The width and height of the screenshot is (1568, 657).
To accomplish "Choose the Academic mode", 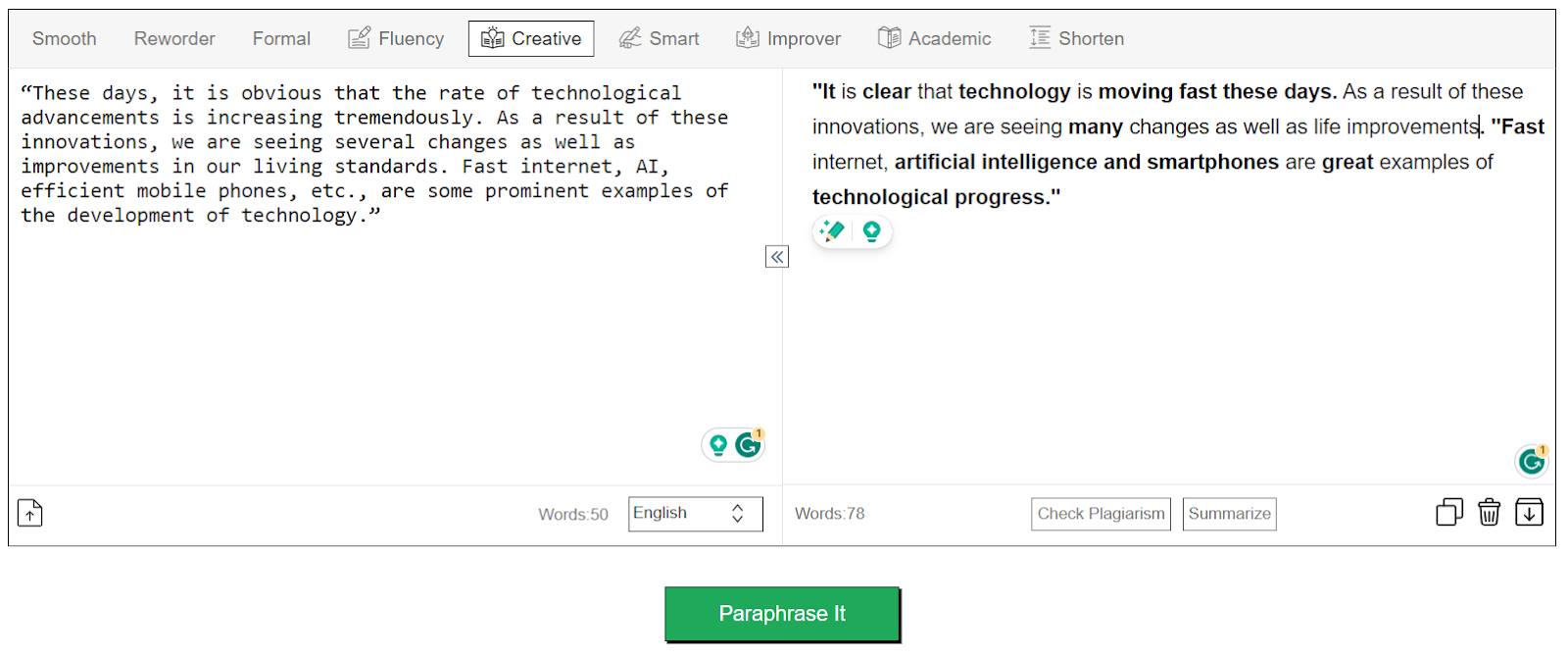I will (934, 39).
